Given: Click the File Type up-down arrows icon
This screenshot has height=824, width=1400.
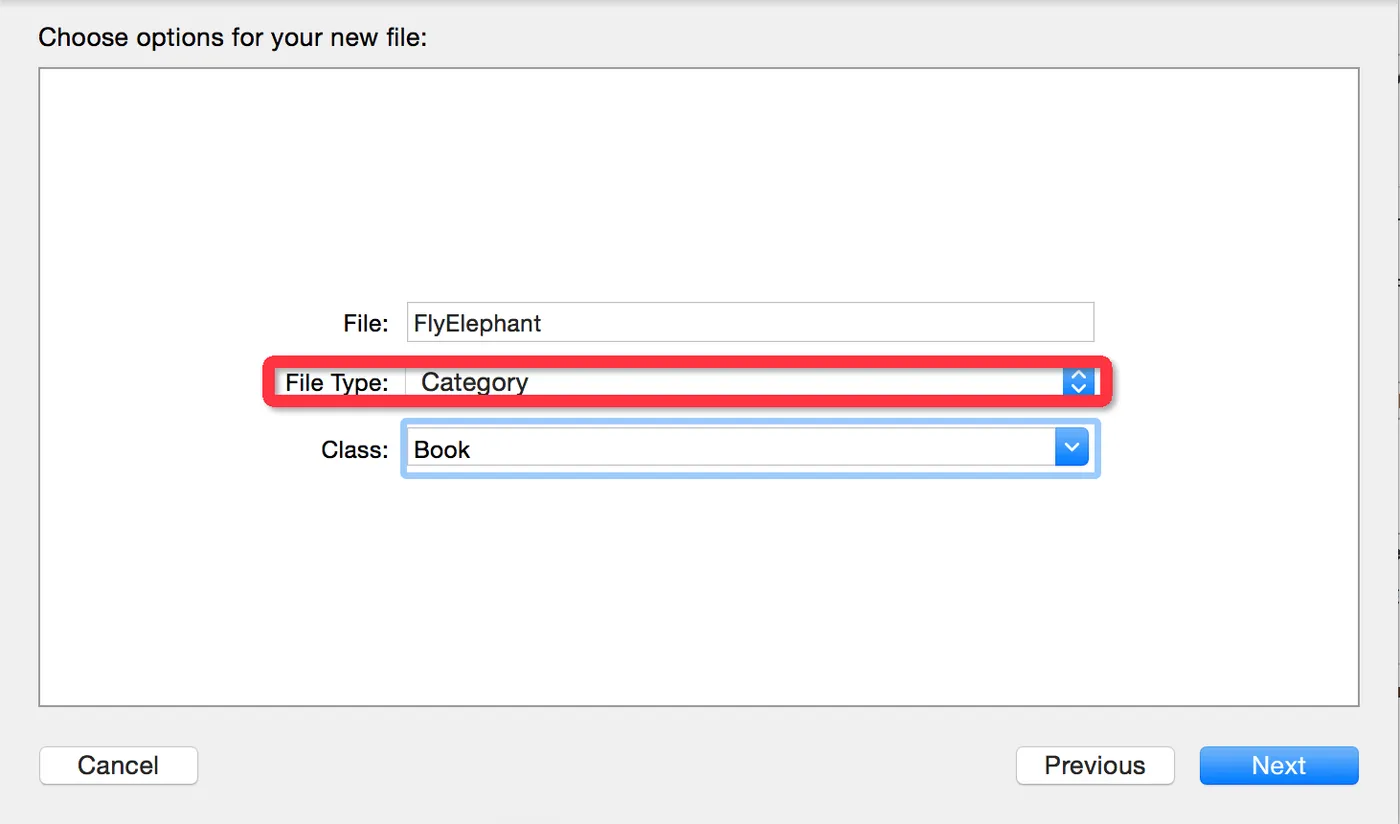Looking at the screenshot, I should pos(1078,381).
